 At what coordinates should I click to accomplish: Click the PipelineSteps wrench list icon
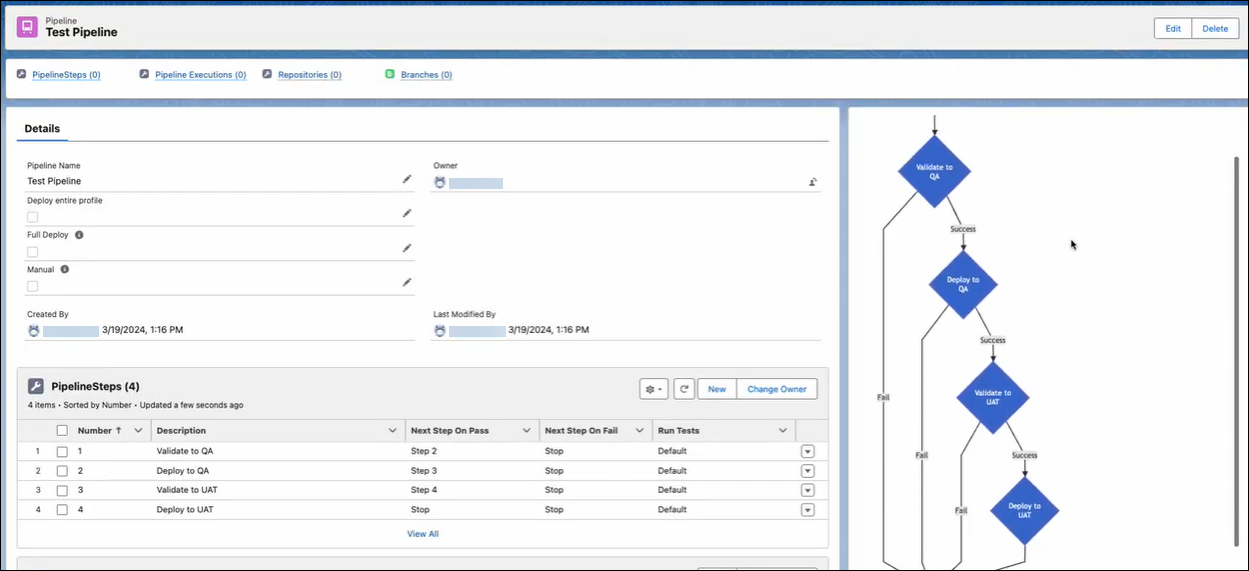coord(36,386)
